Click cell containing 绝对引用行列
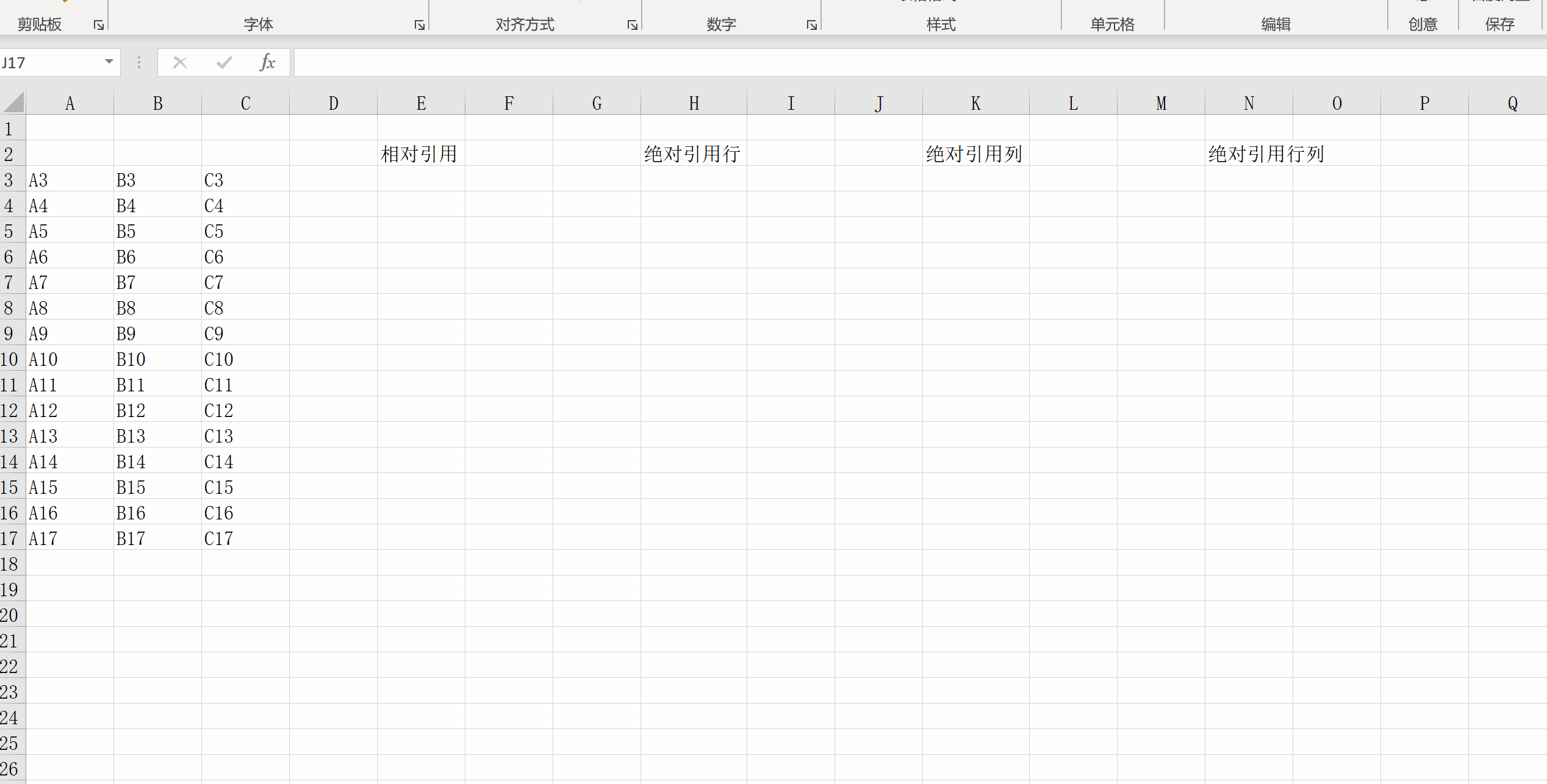1547x784 pixels. point(1249,154)
